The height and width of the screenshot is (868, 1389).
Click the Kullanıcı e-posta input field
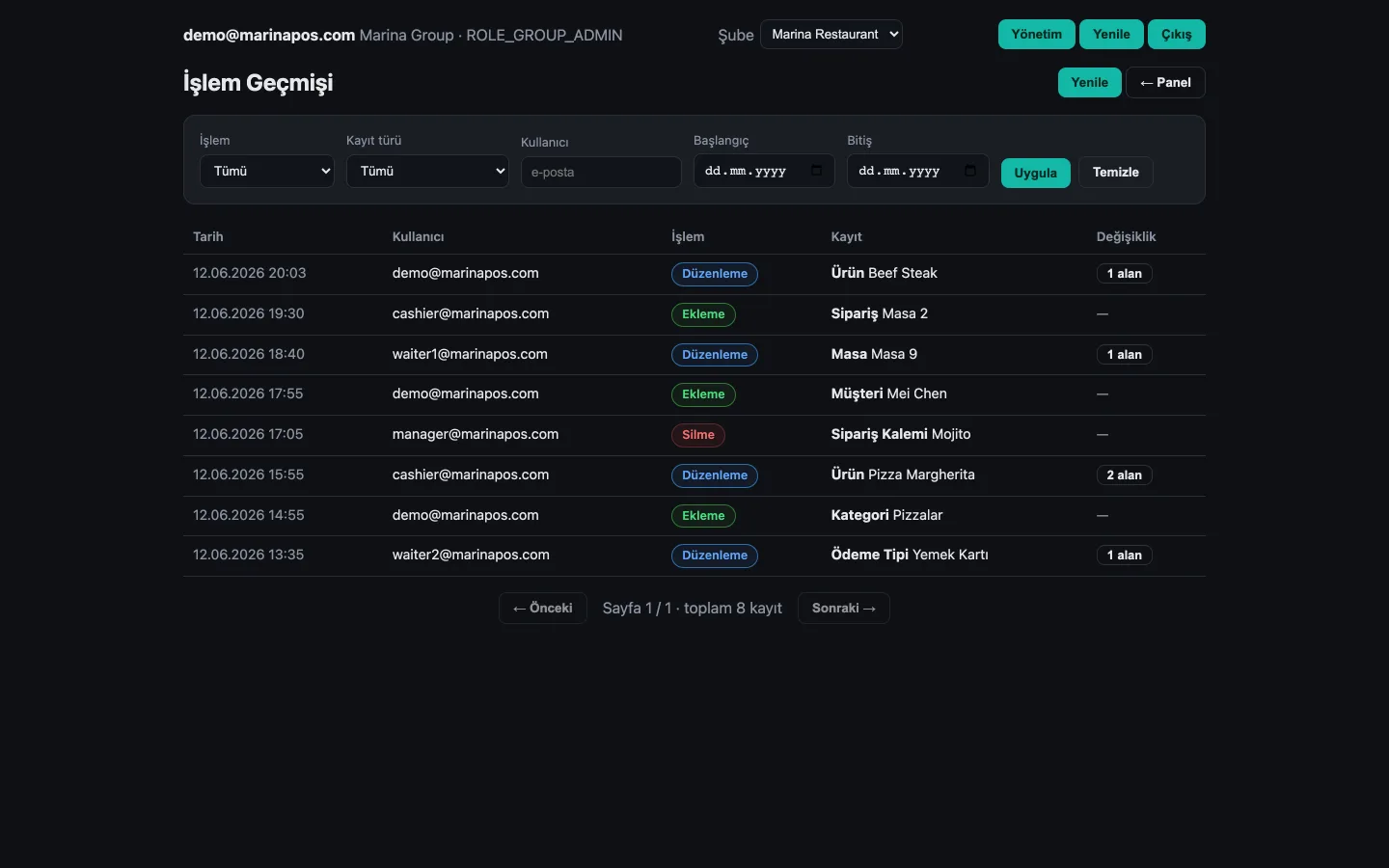click(x=601, y=173)
